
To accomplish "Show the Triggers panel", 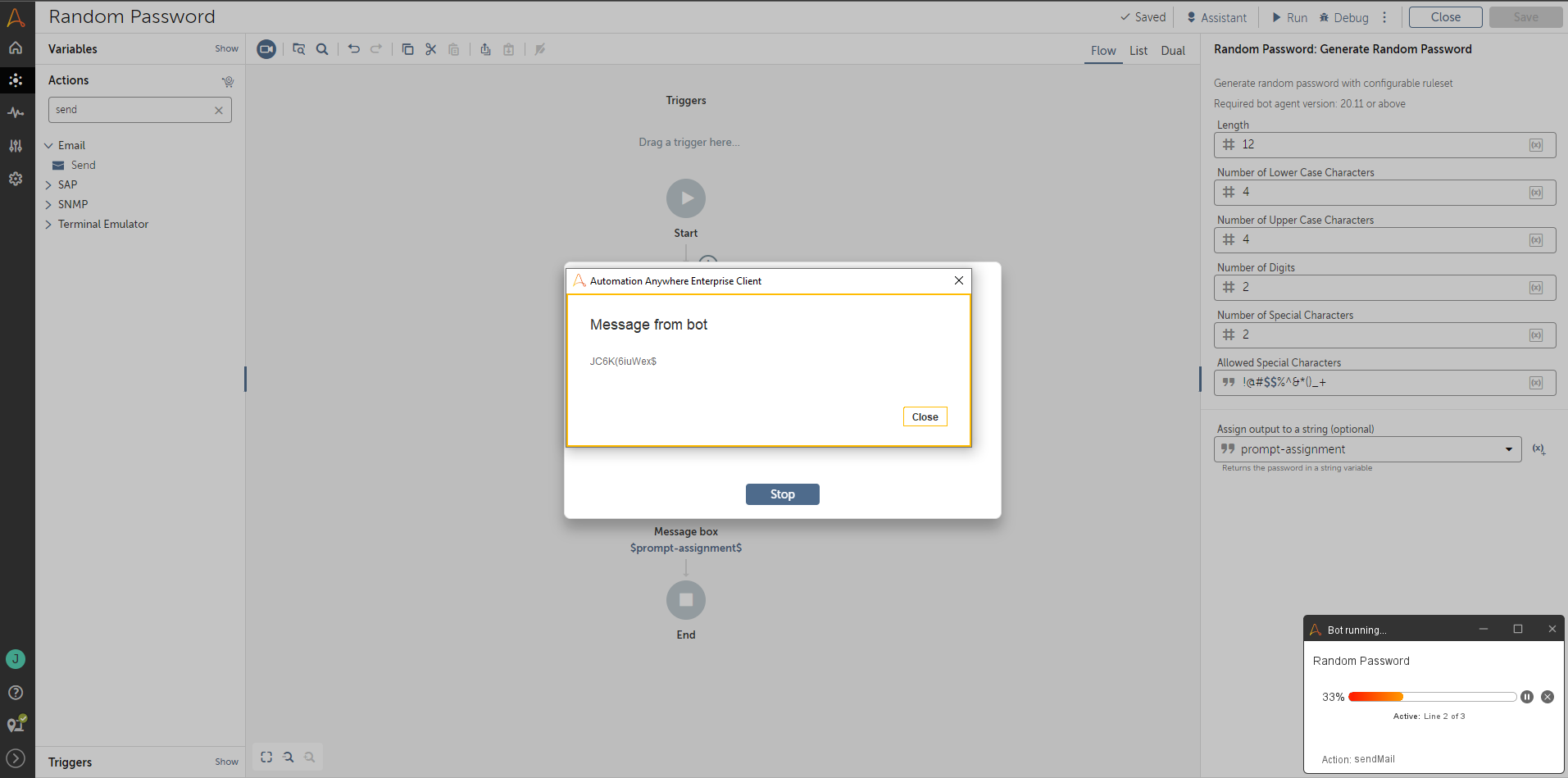I will point(226,762).
